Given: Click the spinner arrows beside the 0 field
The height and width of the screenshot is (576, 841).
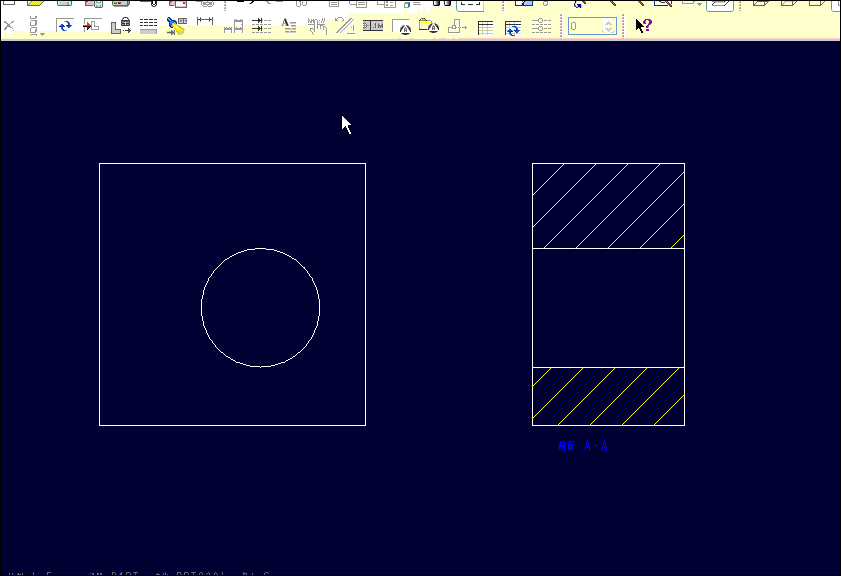Looking at the screenshot, I should pyautogui.click(x=609, y=26).
